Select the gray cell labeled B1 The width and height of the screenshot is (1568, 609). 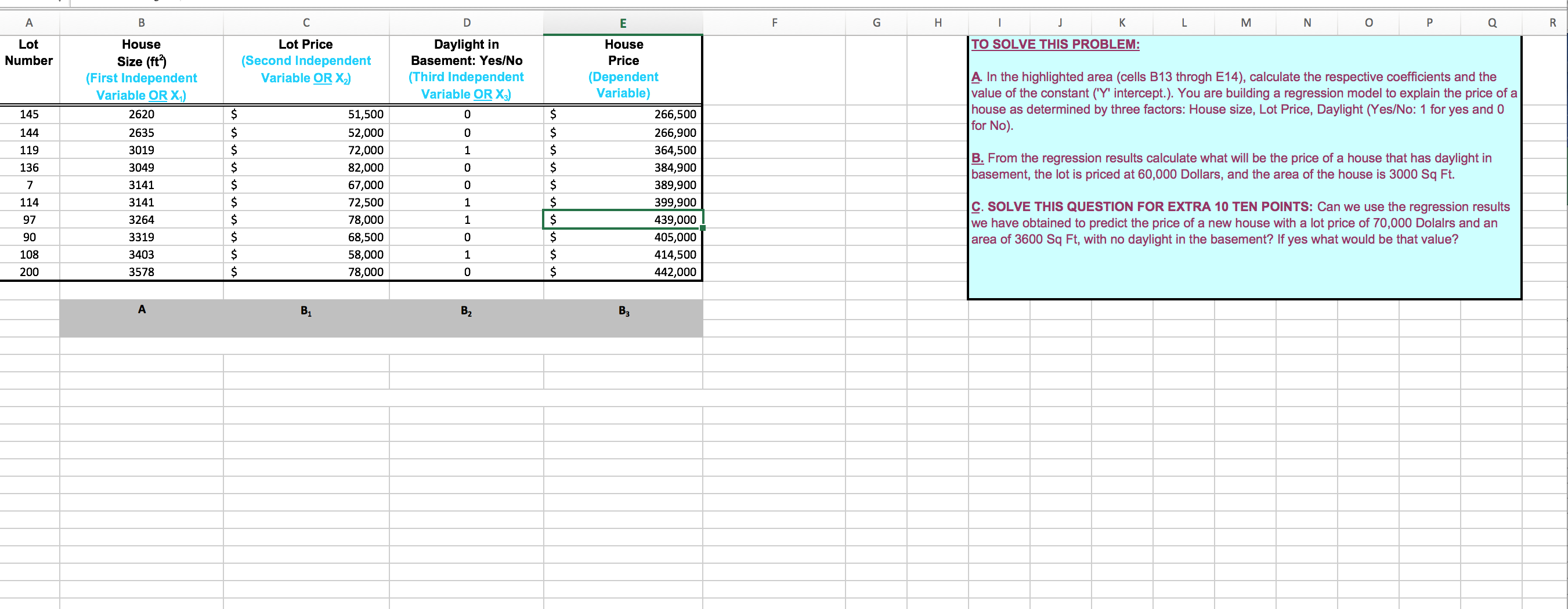[x=306, y=311]
